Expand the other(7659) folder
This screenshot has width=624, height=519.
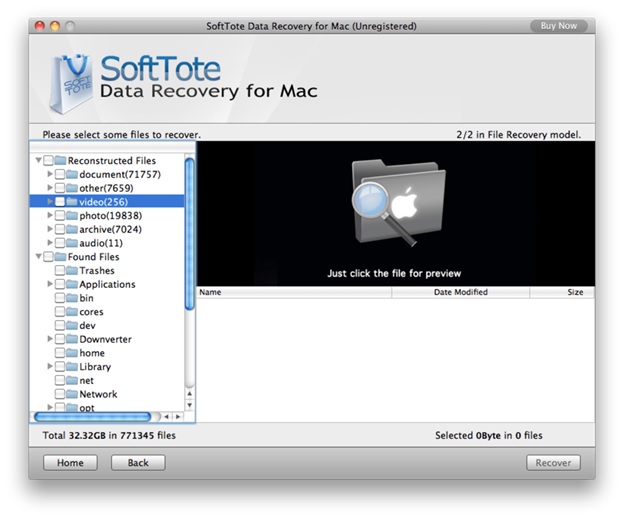pos(50,187)
